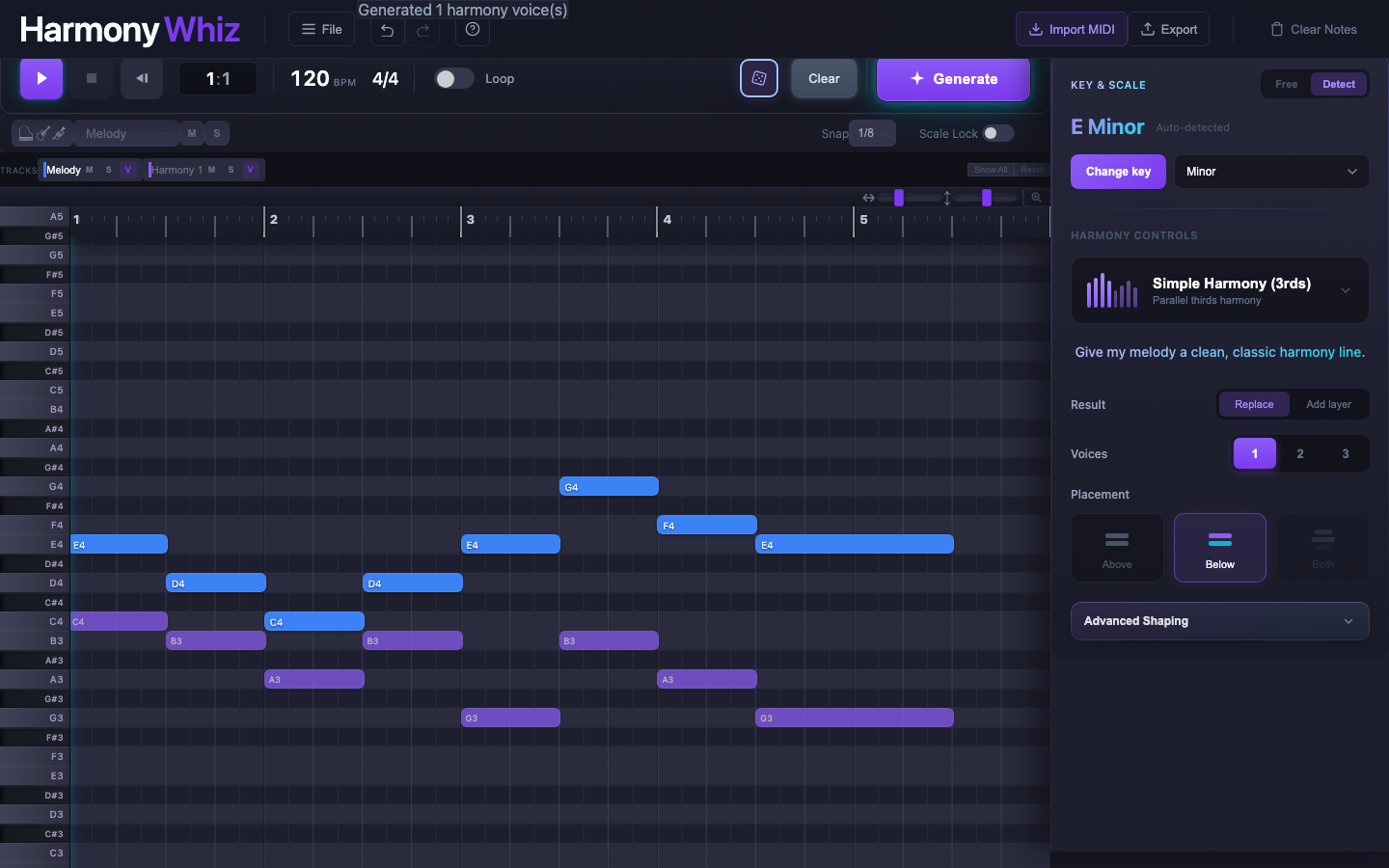The width and height of the screenshot is (1389, 868).
Task: Click the vertical zoom slider handle
Action: coord(987,198)
